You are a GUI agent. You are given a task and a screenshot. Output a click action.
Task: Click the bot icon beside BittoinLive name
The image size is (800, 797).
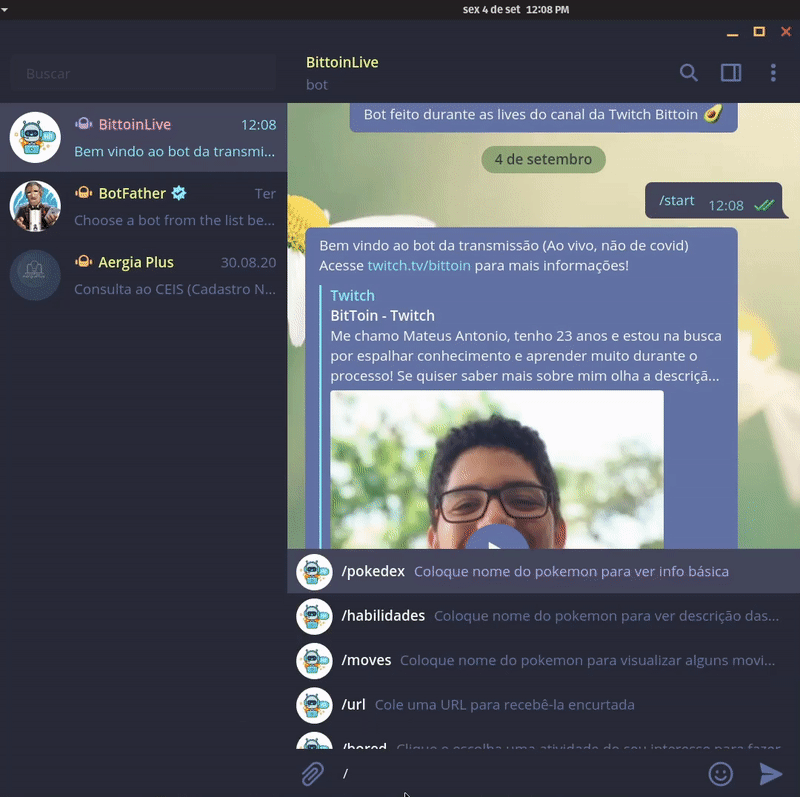click(x=84, y=123)
